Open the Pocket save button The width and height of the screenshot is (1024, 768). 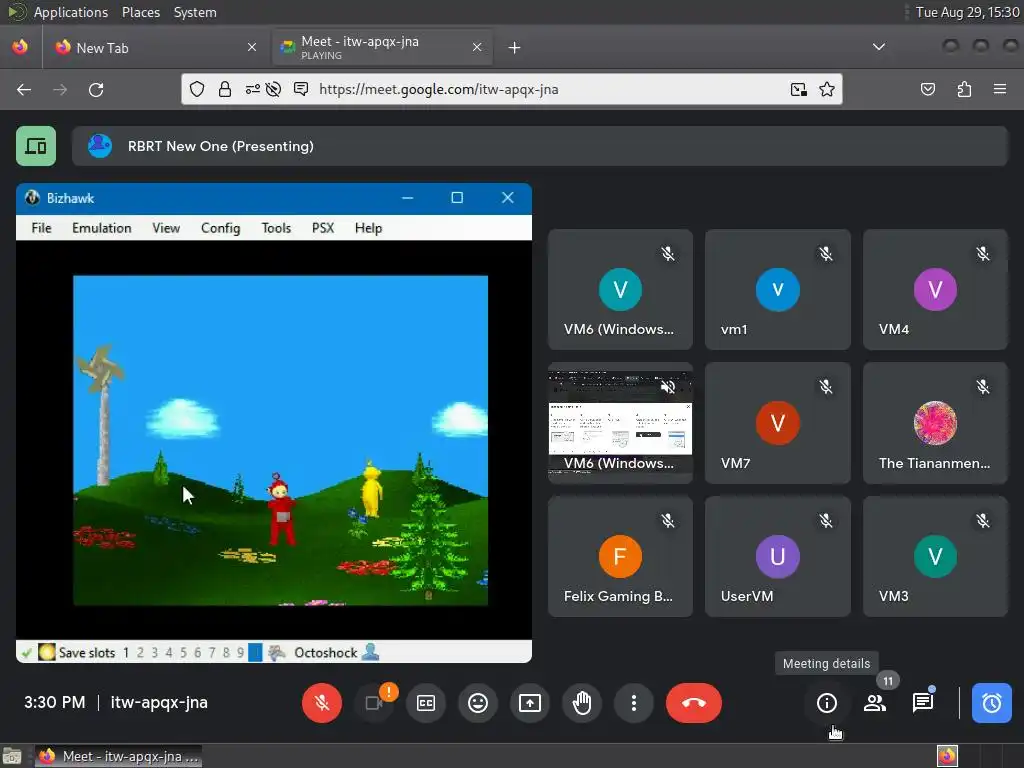pos(927,89)
